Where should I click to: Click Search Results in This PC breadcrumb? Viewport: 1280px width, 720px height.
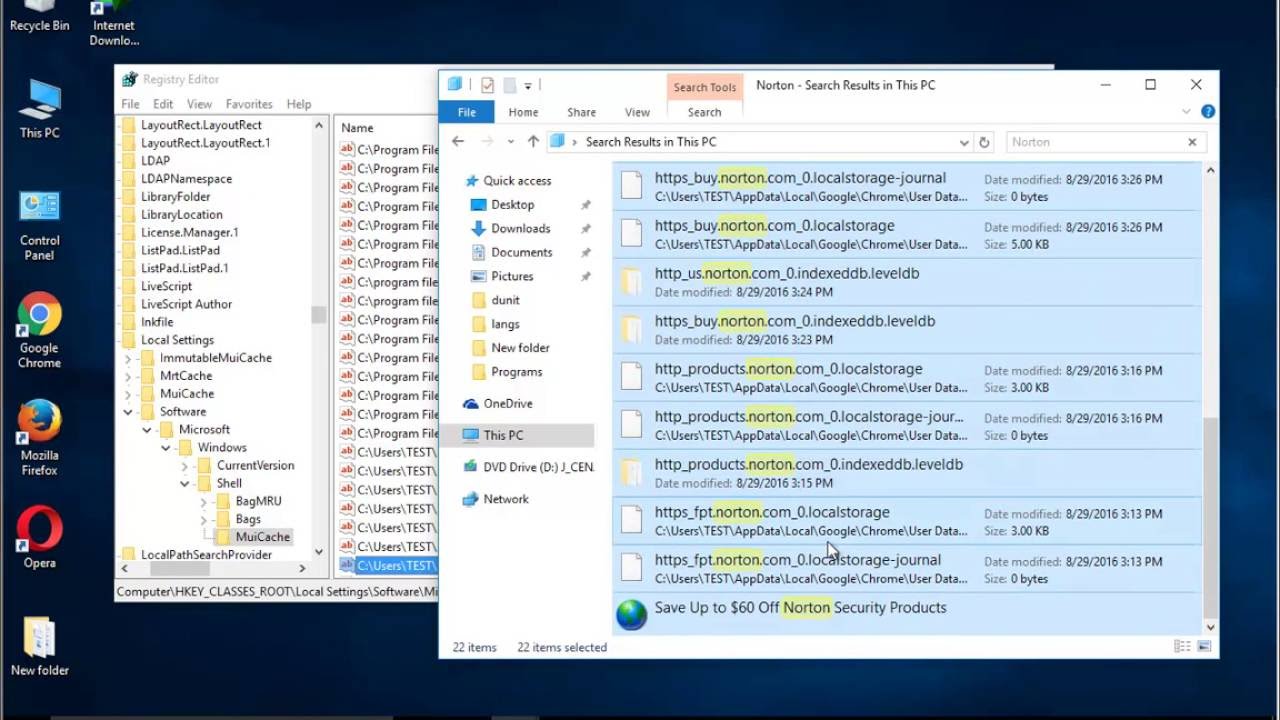(x=651, y=142)
